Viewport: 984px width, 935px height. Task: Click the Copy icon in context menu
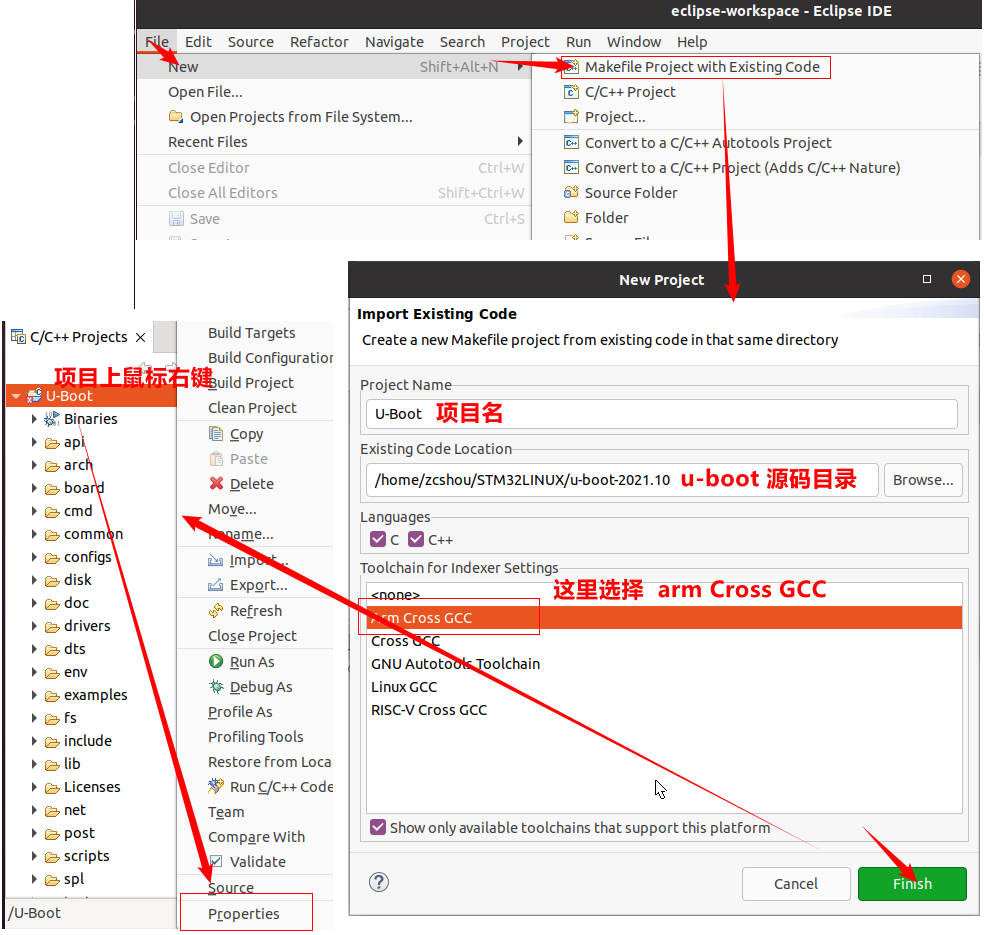(x=216, y=434)
